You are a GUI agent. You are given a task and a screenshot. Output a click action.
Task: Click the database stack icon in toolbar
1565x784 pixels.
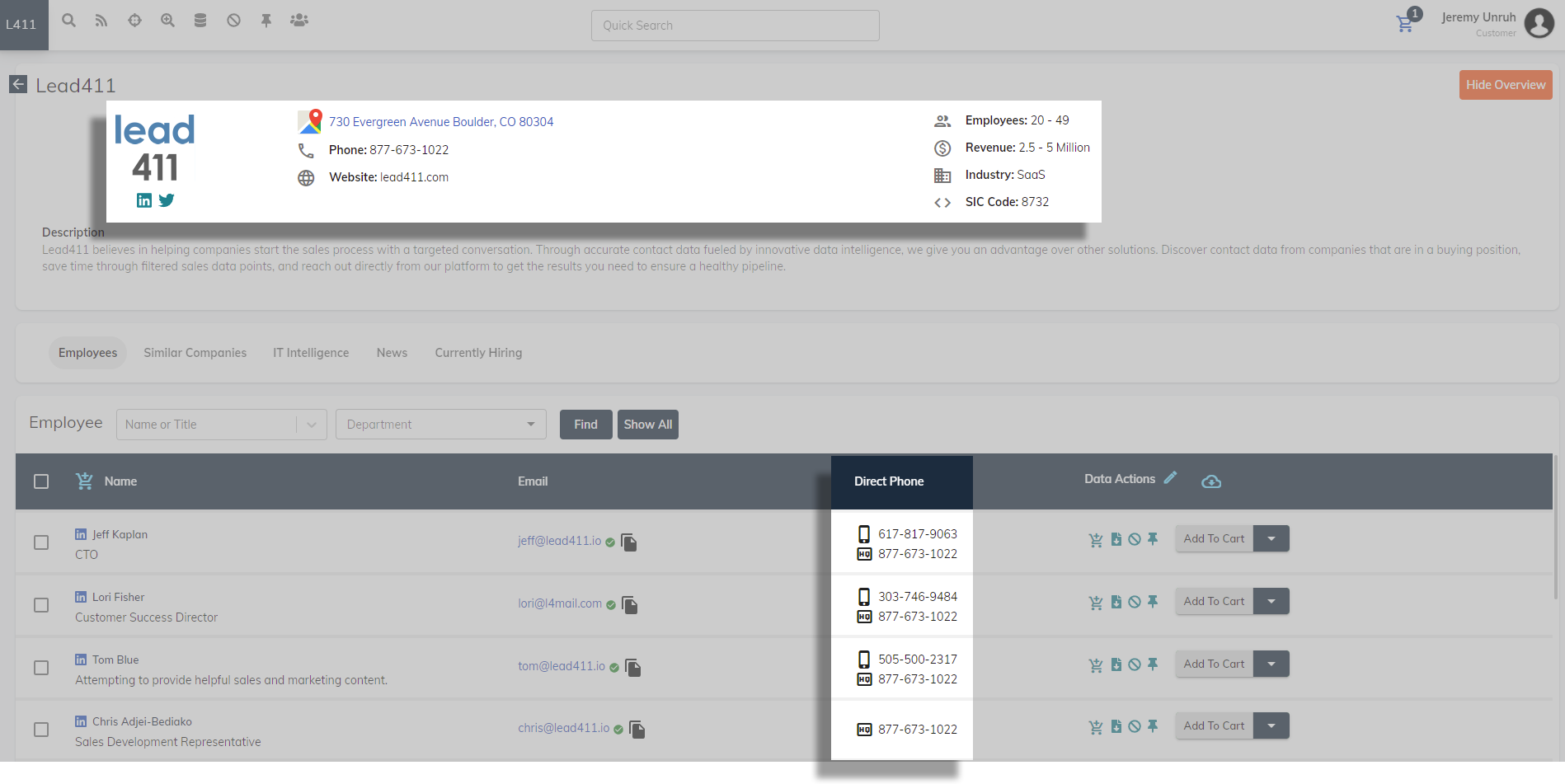(200, 21)
